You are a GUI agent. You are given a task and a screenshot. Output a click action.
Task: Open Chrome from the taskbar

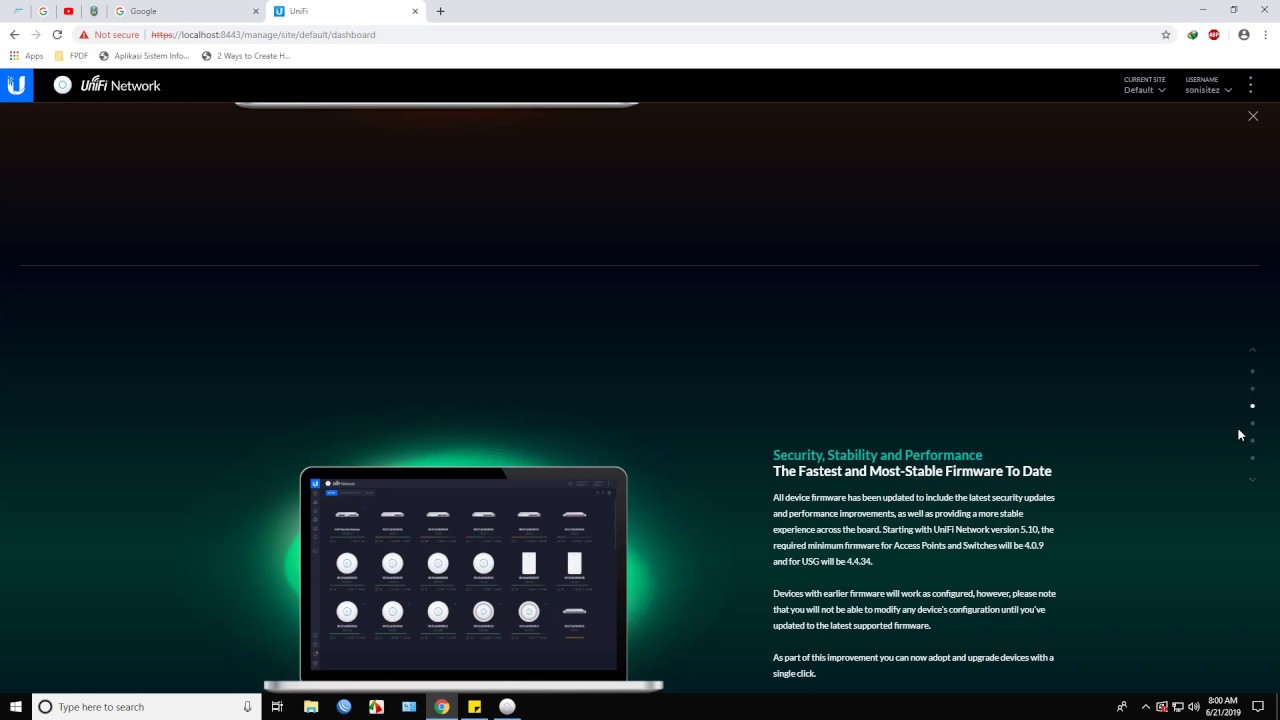[442, 706]
